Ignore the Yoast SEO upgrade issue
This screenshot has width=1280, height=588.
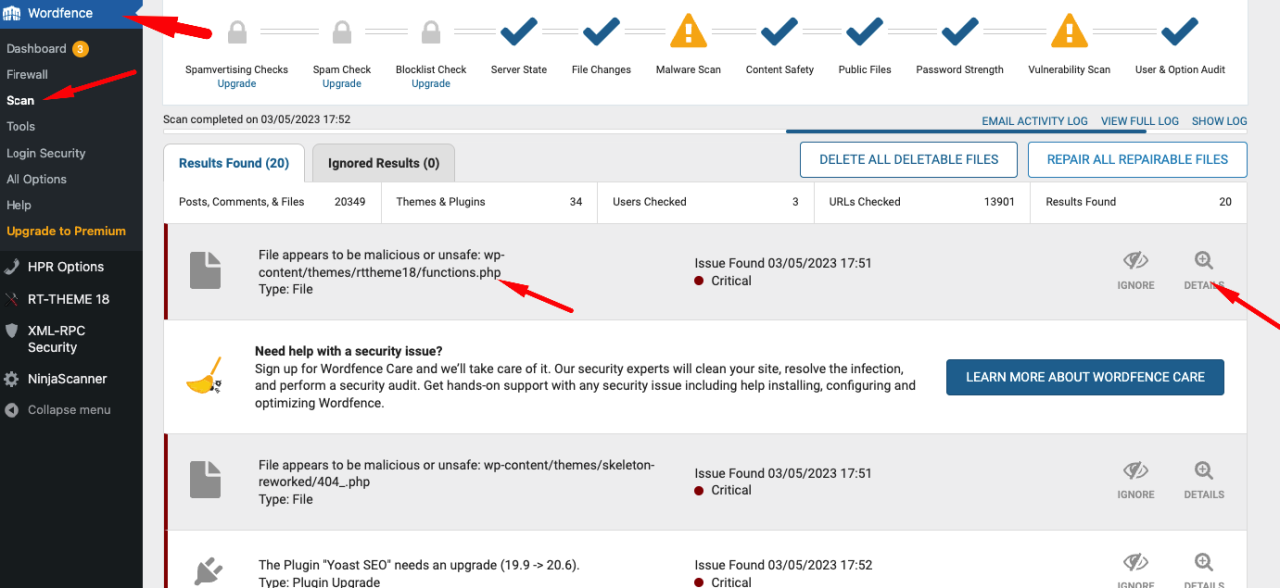coord(1135,568)
